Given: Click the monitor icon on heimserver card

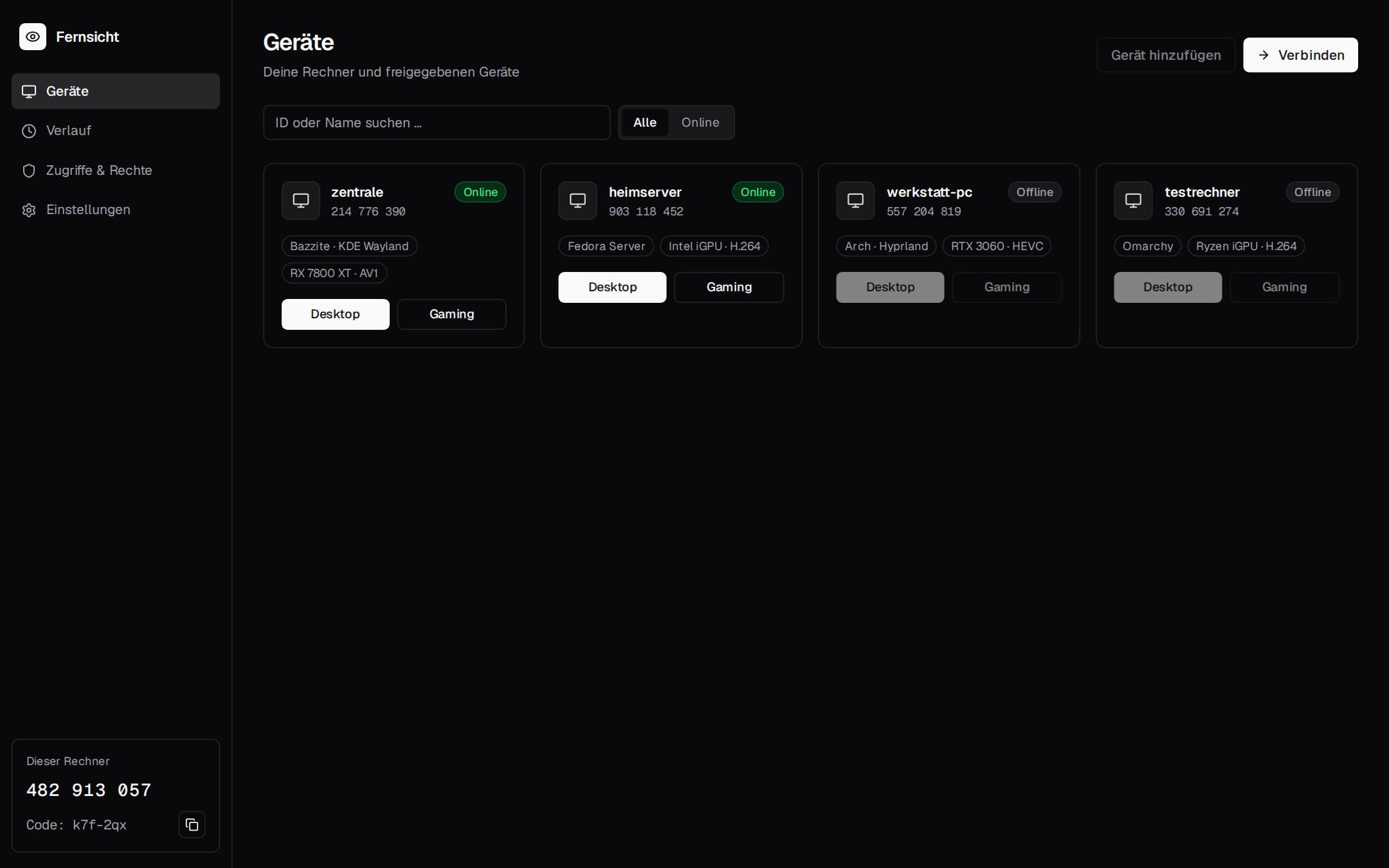Looking at the screenshot, I should click(577, 201).
